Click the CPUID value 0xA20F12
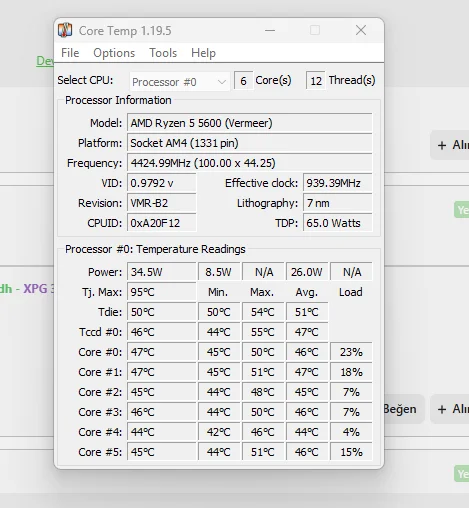Viewport: 469px width, 508px height. 162,223
